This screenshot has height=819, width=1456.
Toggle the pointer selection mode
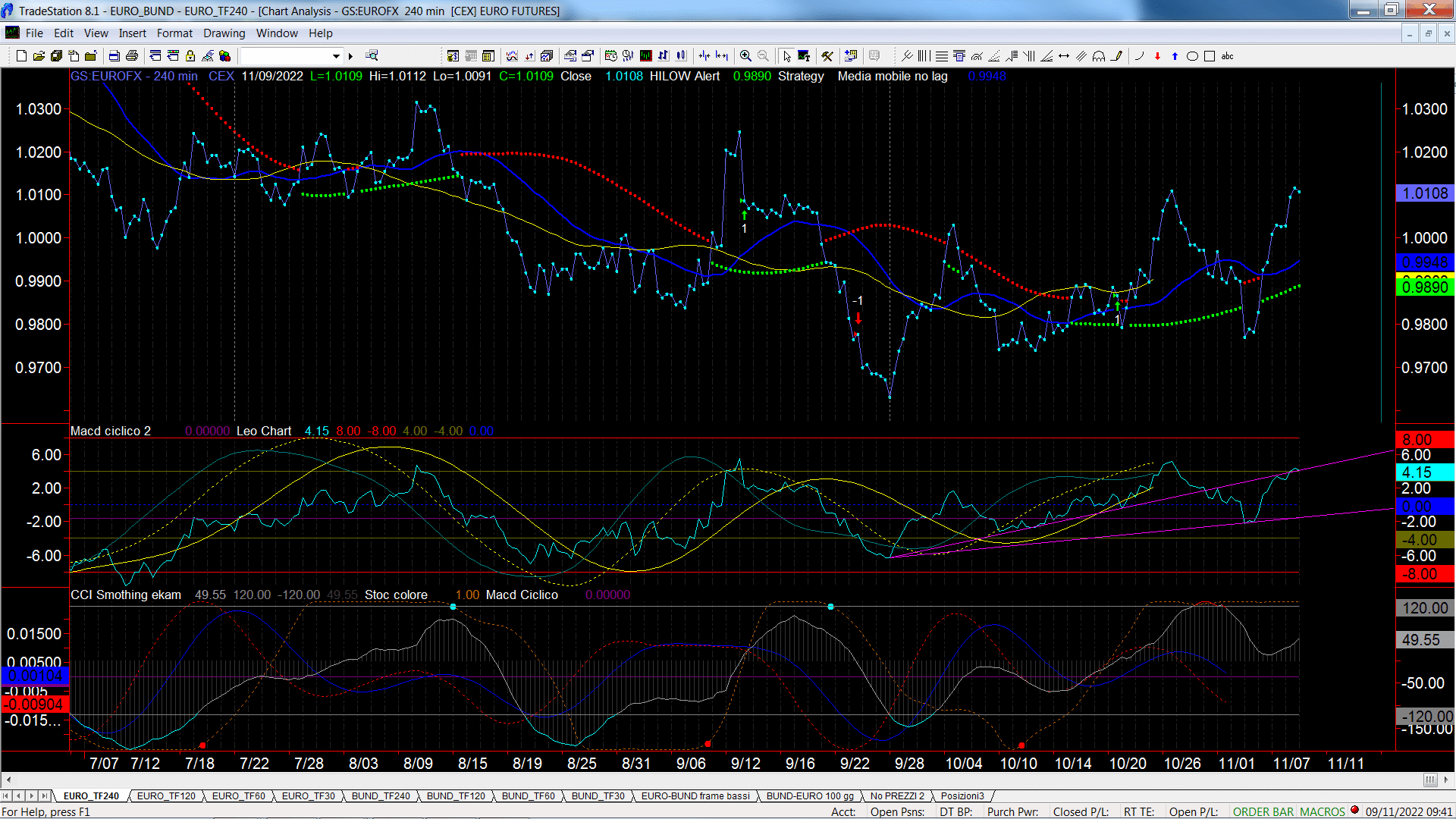coord(786,55)
